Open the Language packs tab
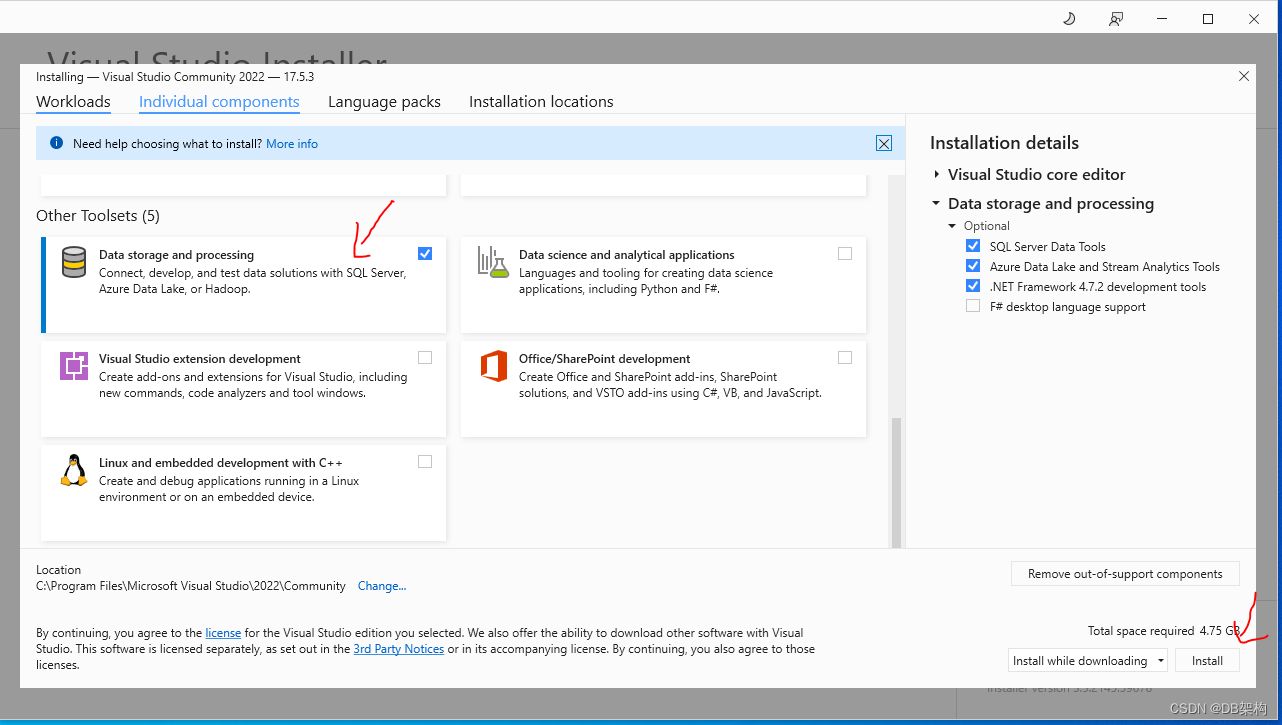Viewport: 1282px width, 725px height. [384, 102]
